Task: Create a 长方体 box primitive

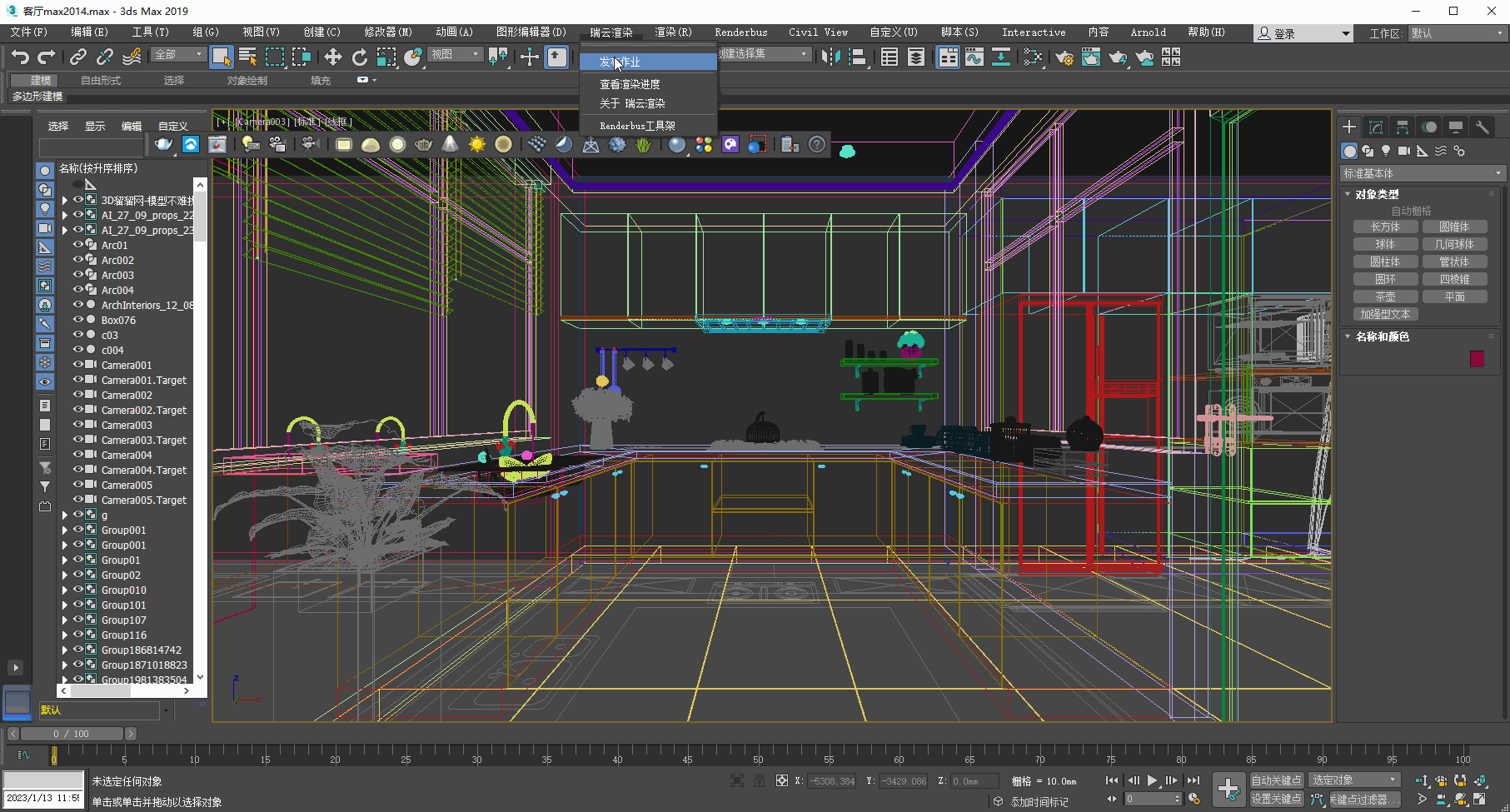Action: tap(1385, 227)
